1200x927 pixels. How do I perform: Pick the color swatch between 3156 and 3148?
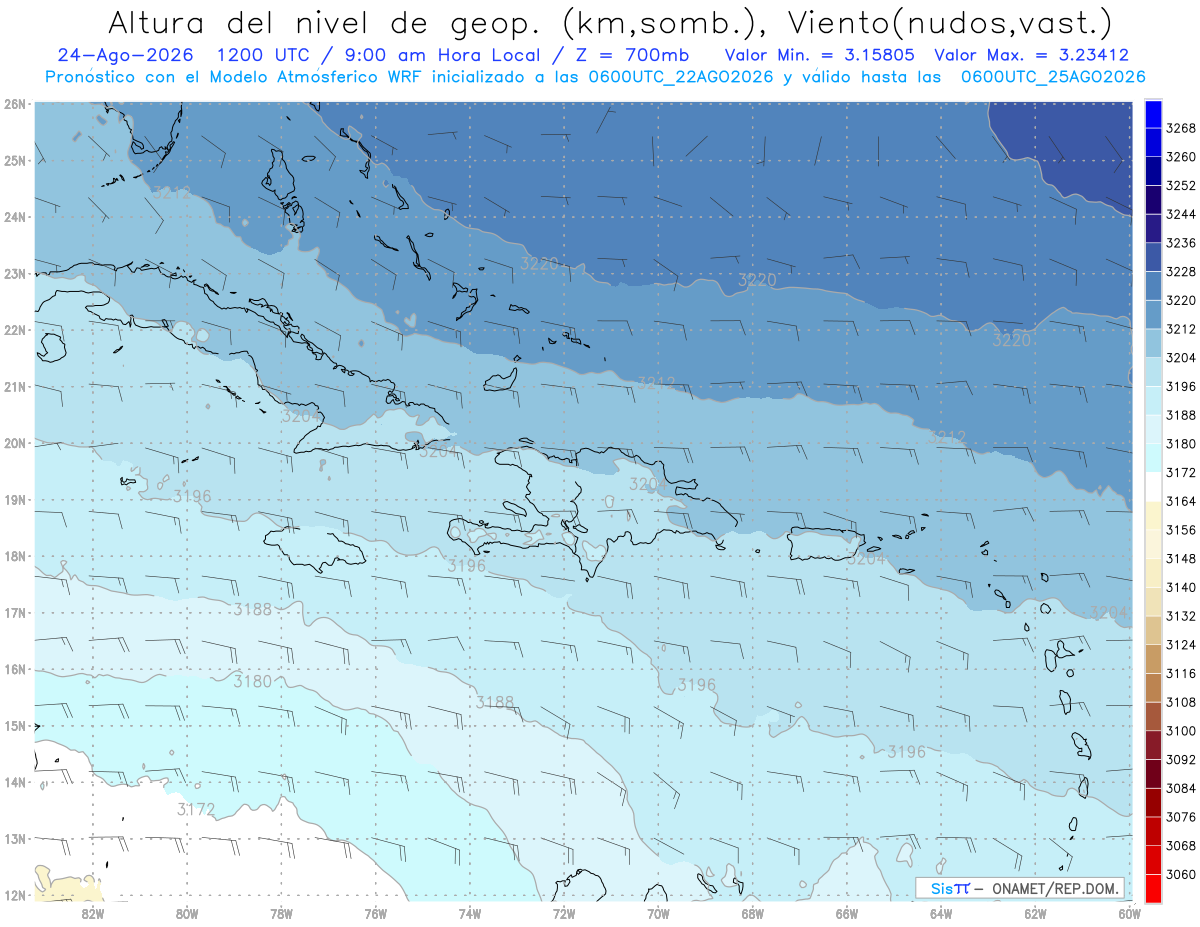(x=1153, y=544)
